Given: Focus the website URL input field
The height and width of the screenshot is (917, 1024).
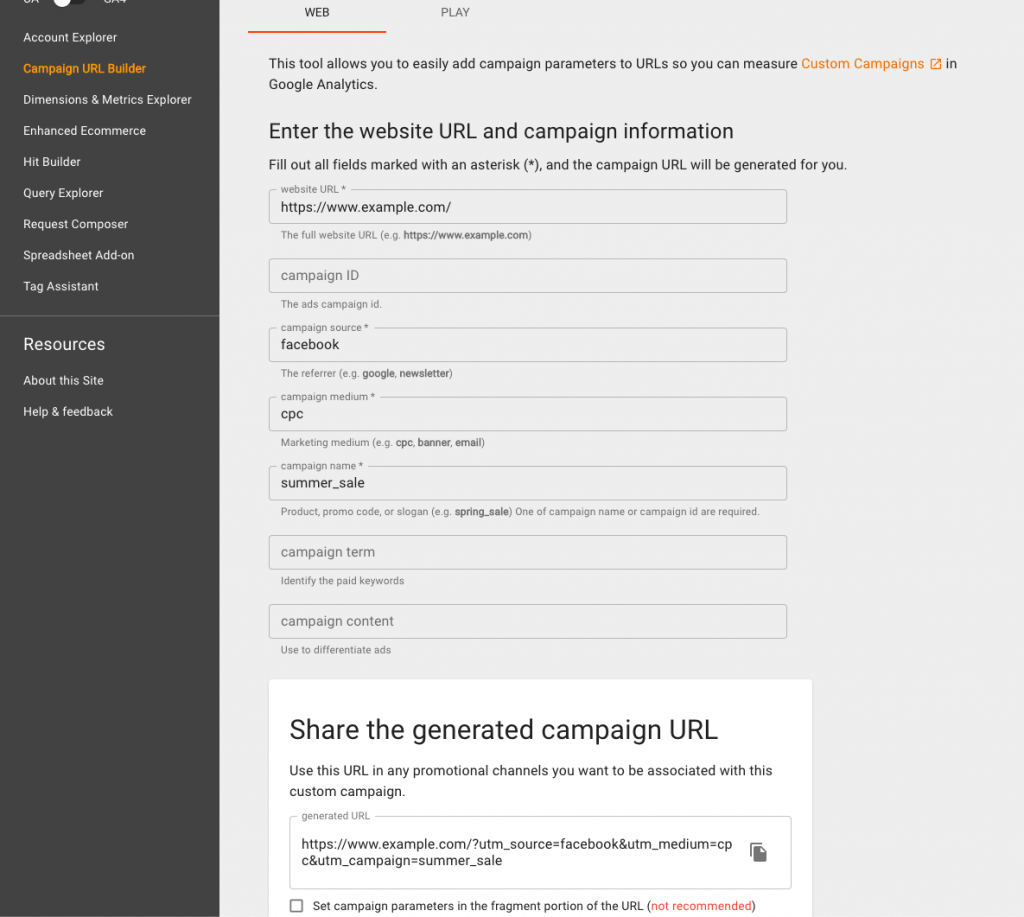Looking at the screenshot, I should [x=528, y=207].
